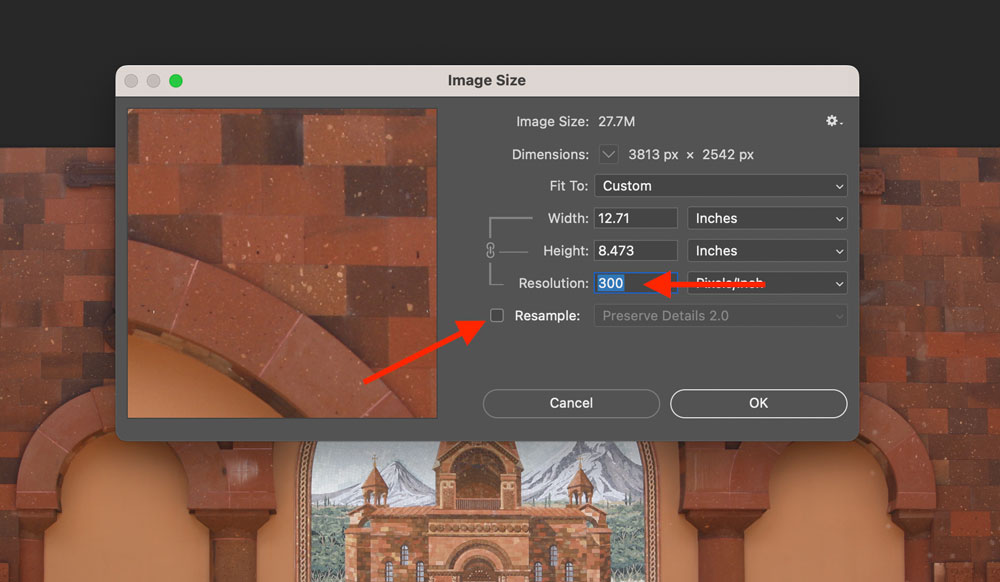This screenshot has height=582, width=1000.
Task: Open the Resolution units dropdown
Action: pyautogui.click(x=767, y=283)
